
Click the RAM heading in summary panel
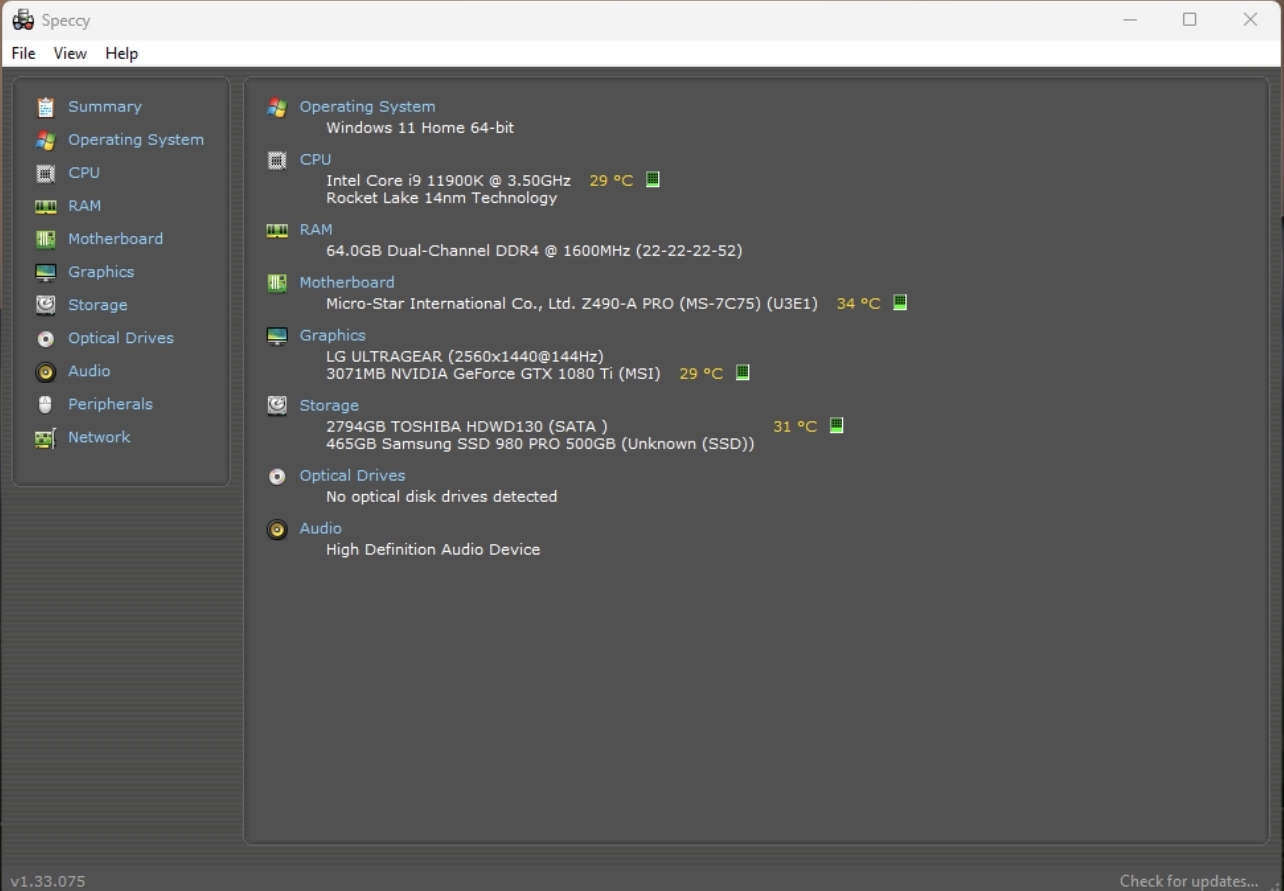point(315,229)
